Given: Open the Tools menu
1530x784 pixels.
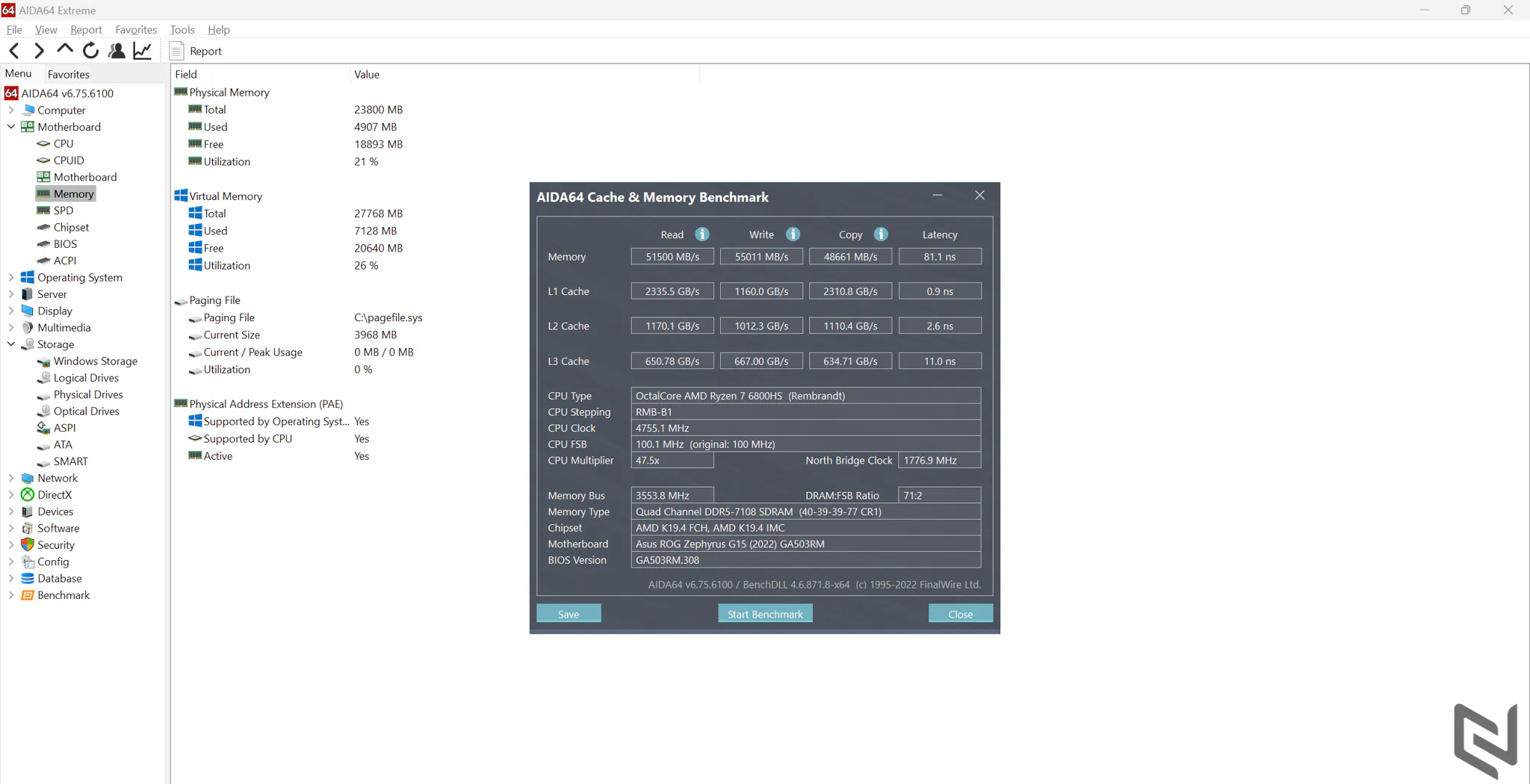Looking at the screenshot, I should coord(182,30).
